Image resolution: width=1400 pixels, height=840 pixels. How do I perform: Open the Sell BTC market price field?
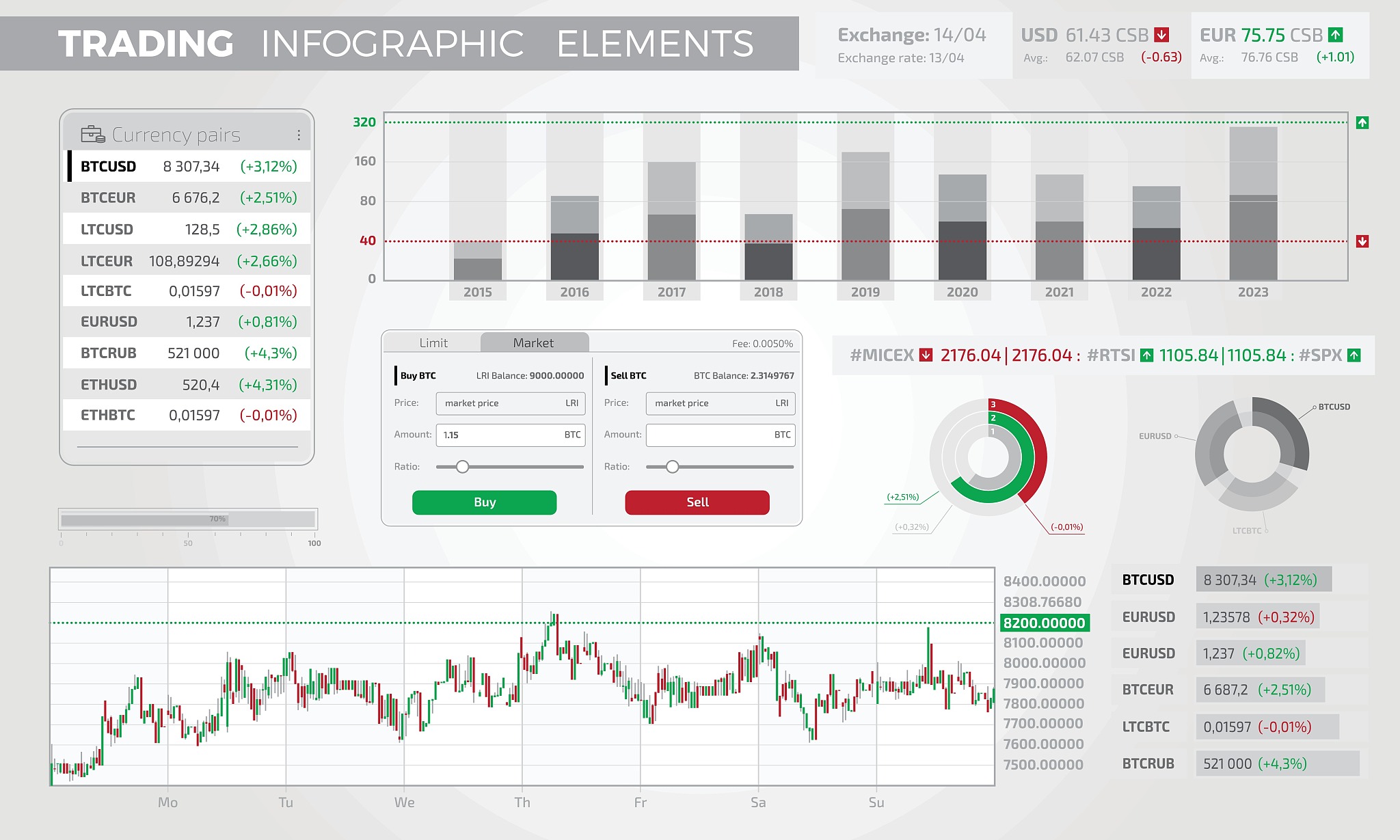pos(720,403)
